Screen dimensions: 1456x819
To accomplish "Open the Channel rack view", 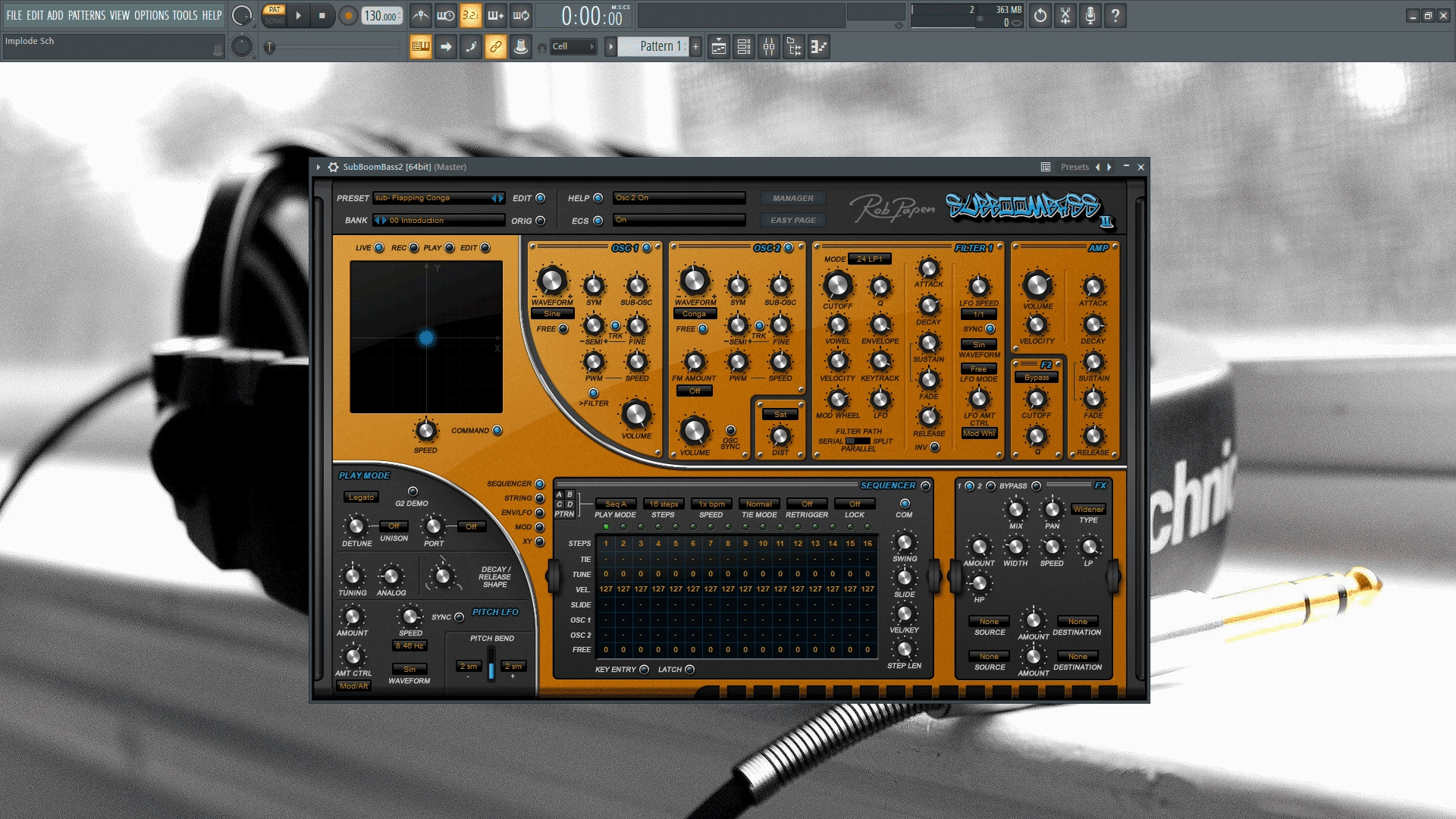I will [744, 47].
